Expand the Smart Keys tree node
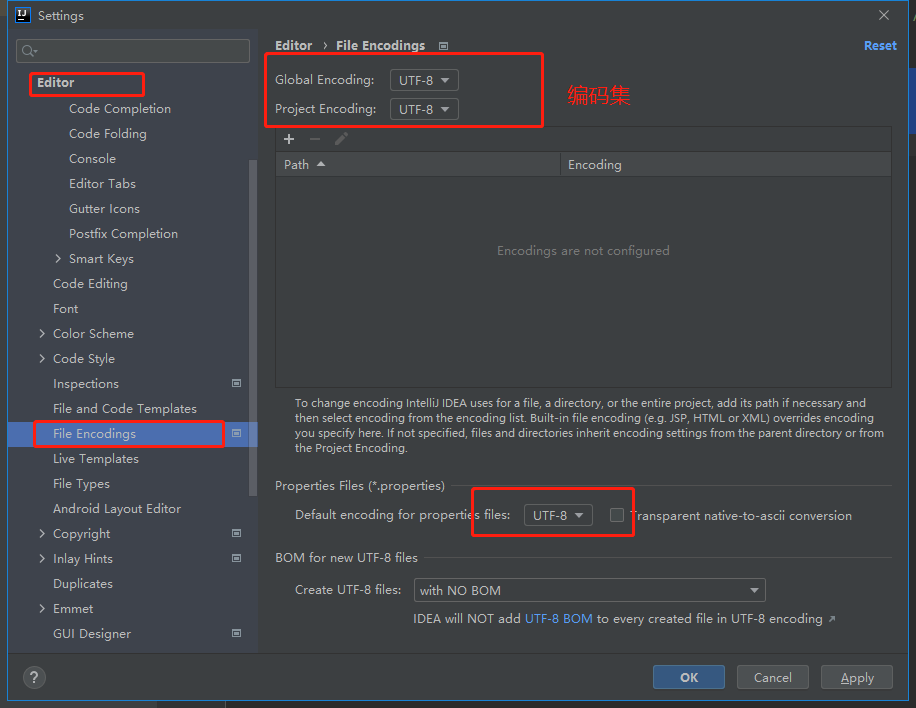Viewport: 916px width, 708px height. (58, 258)
